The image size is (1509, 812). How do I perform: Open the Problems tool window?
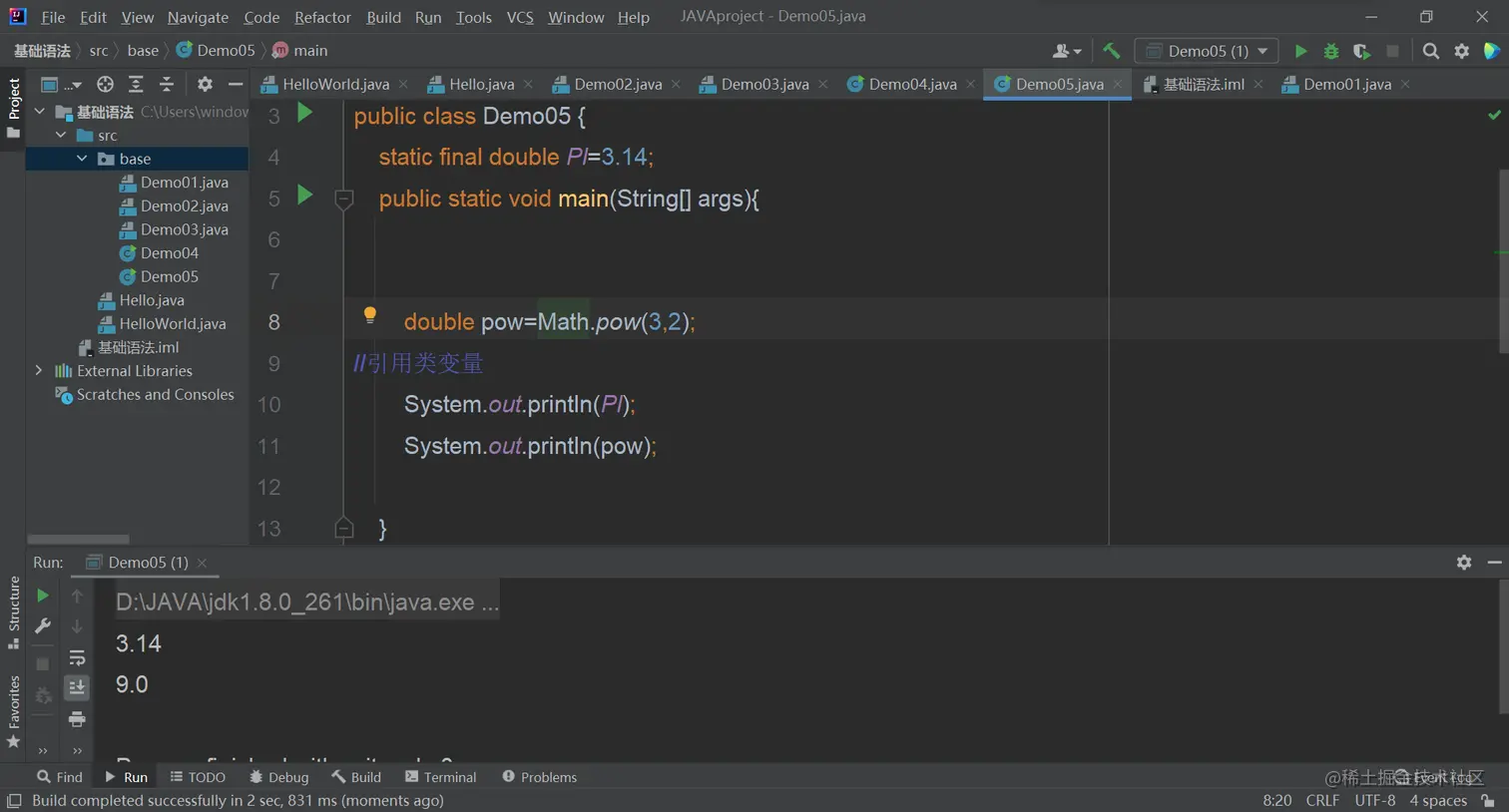(539, 777)
